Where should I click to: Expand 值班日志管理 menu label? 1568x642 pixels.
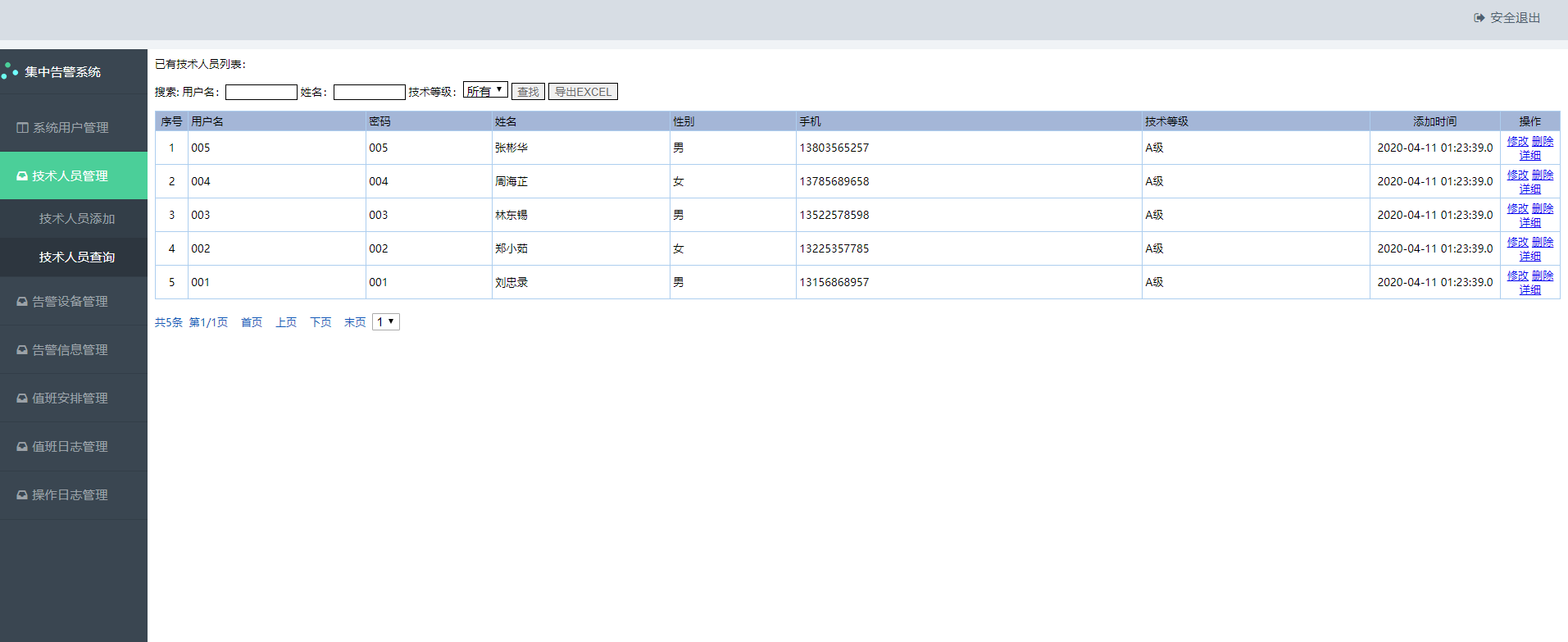click(x=70, y=447)
